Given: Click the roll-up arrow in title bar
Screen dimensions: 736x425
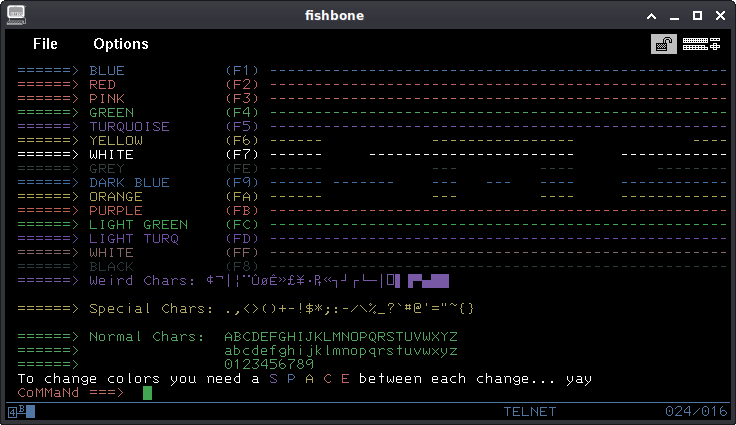Looking at the screenshot, I should 652,16.
